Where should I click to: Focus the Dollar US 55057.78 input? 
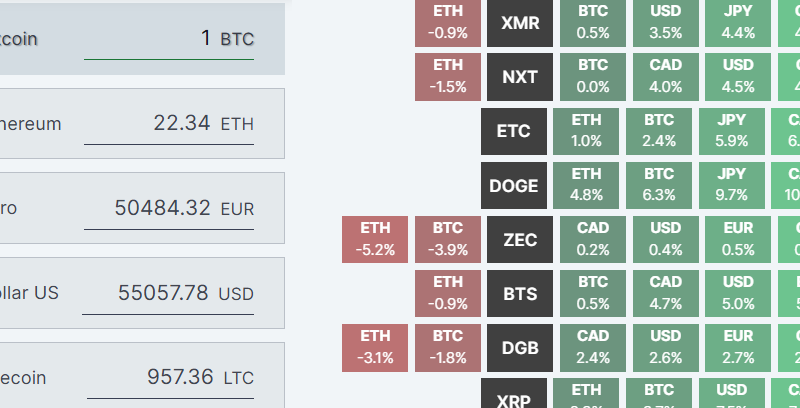pos(168,293)
